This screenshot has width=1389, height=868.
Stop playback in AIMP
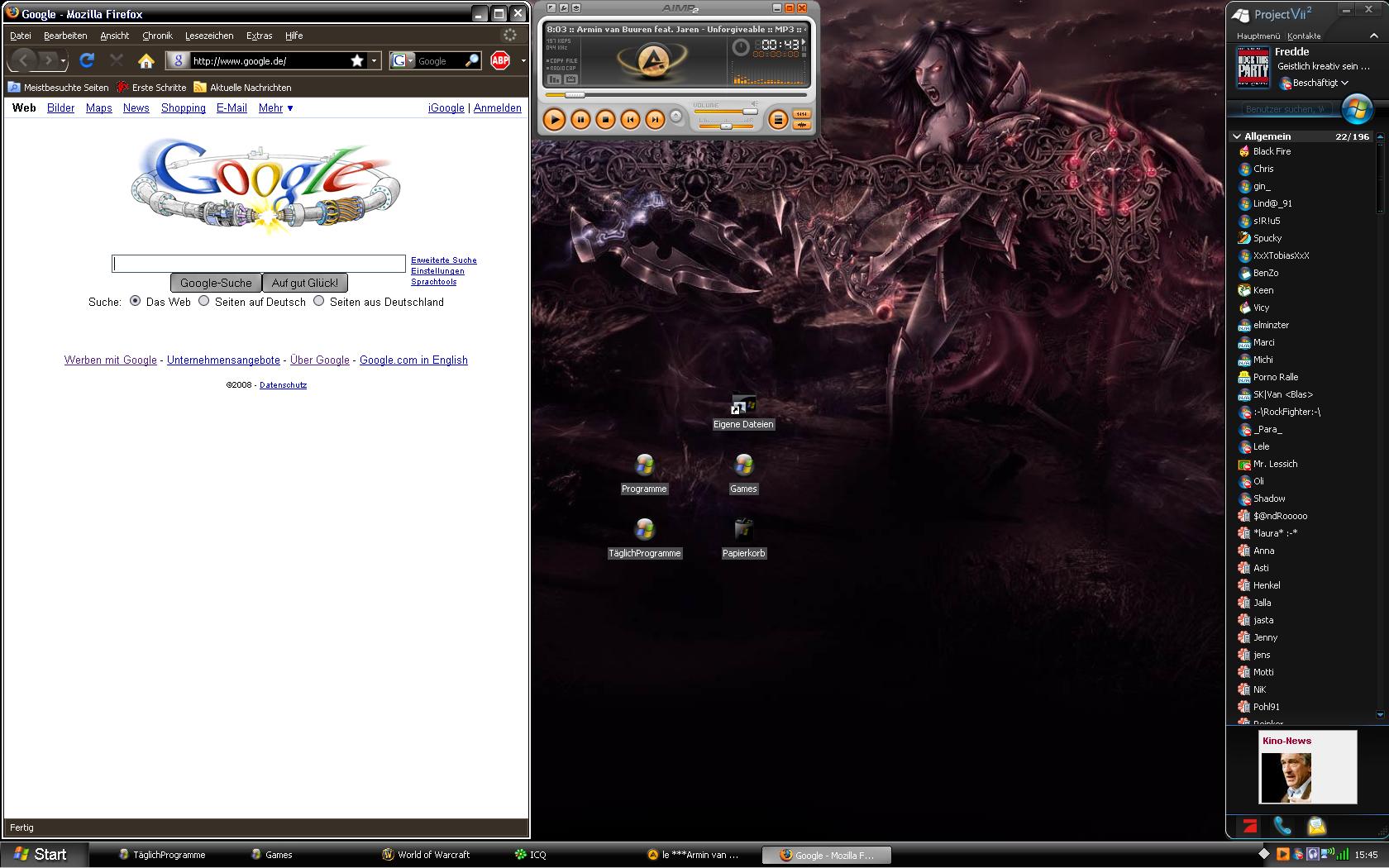605,120
